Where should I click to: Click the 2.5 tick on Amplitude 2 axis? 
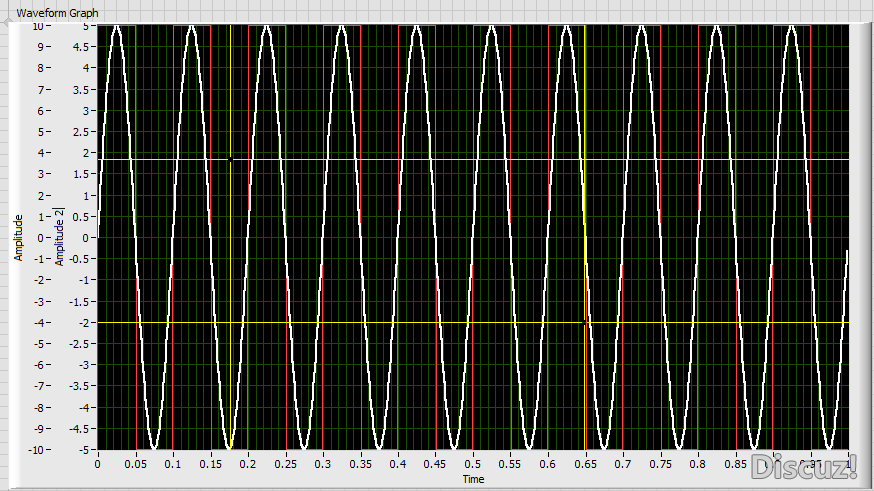(82, 132)
